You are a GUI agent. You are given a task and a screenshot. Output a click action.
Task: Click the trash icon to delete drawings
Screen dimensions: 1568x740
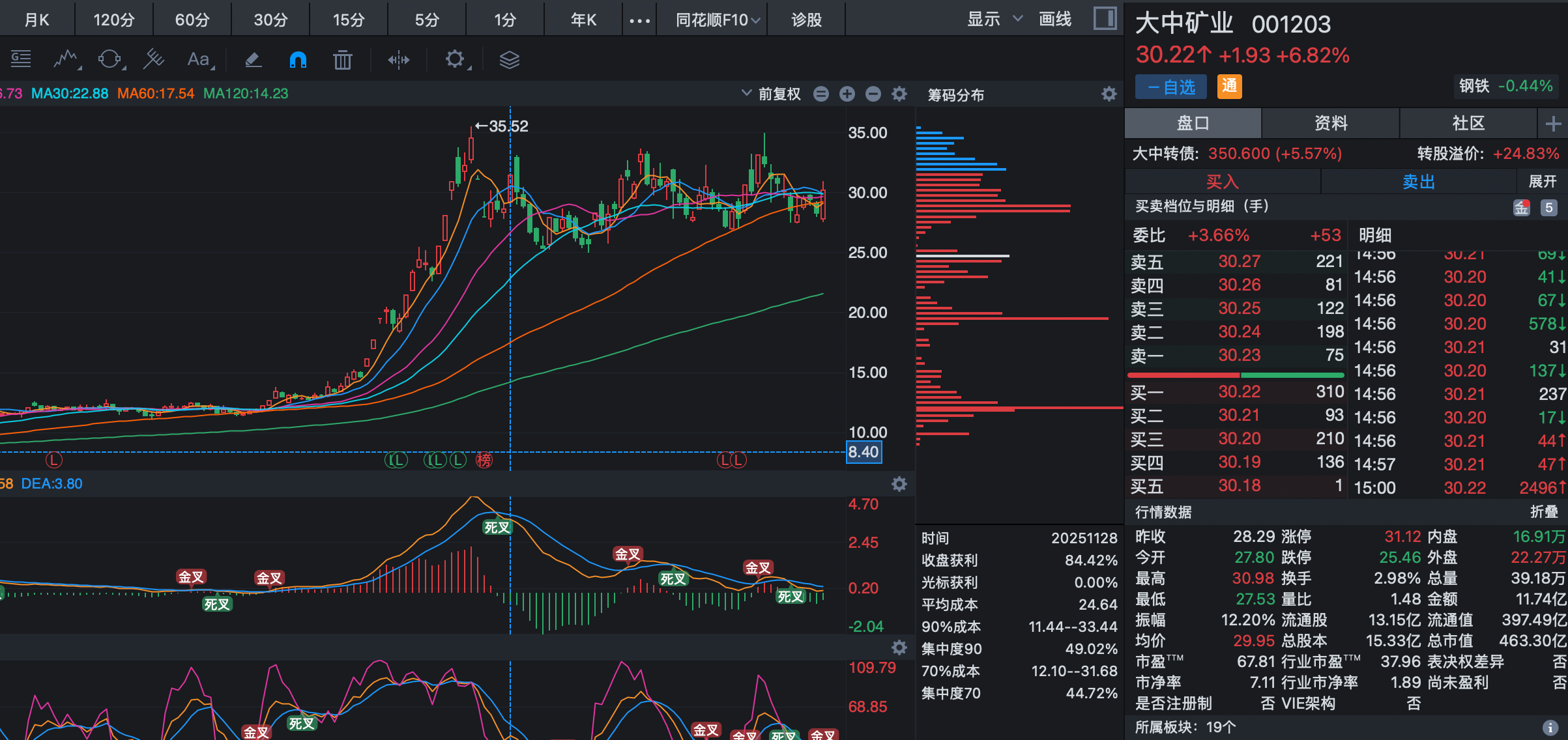click(342, 60)
